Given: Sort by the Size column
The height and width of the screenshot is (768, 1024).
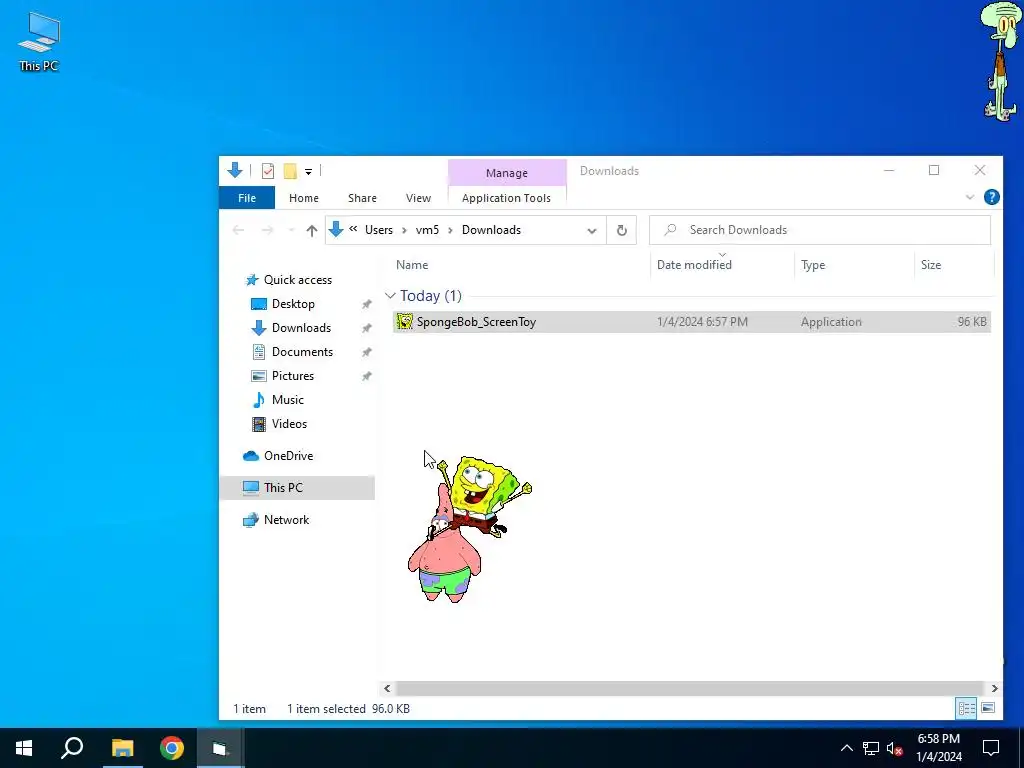Looking at the screenshot, I should point(953,264).
